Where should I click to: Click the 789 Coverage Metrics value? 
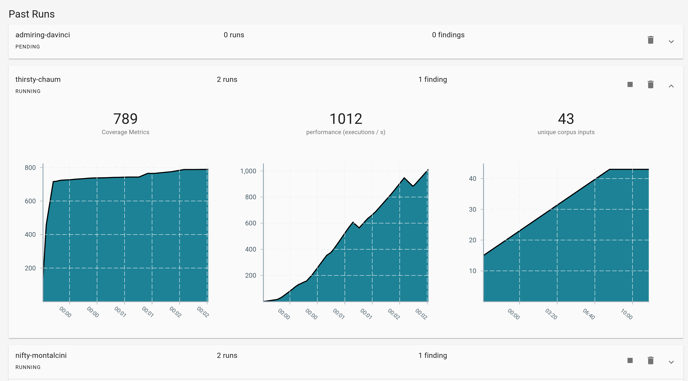tap(125, 119)
